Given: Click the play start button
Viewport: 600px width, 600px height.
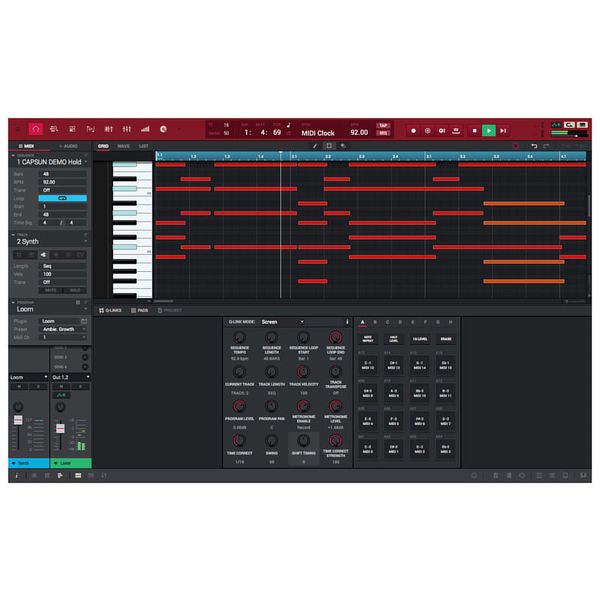Looking at the screenshot, I should pyautogui.click(x=503, y=131).
